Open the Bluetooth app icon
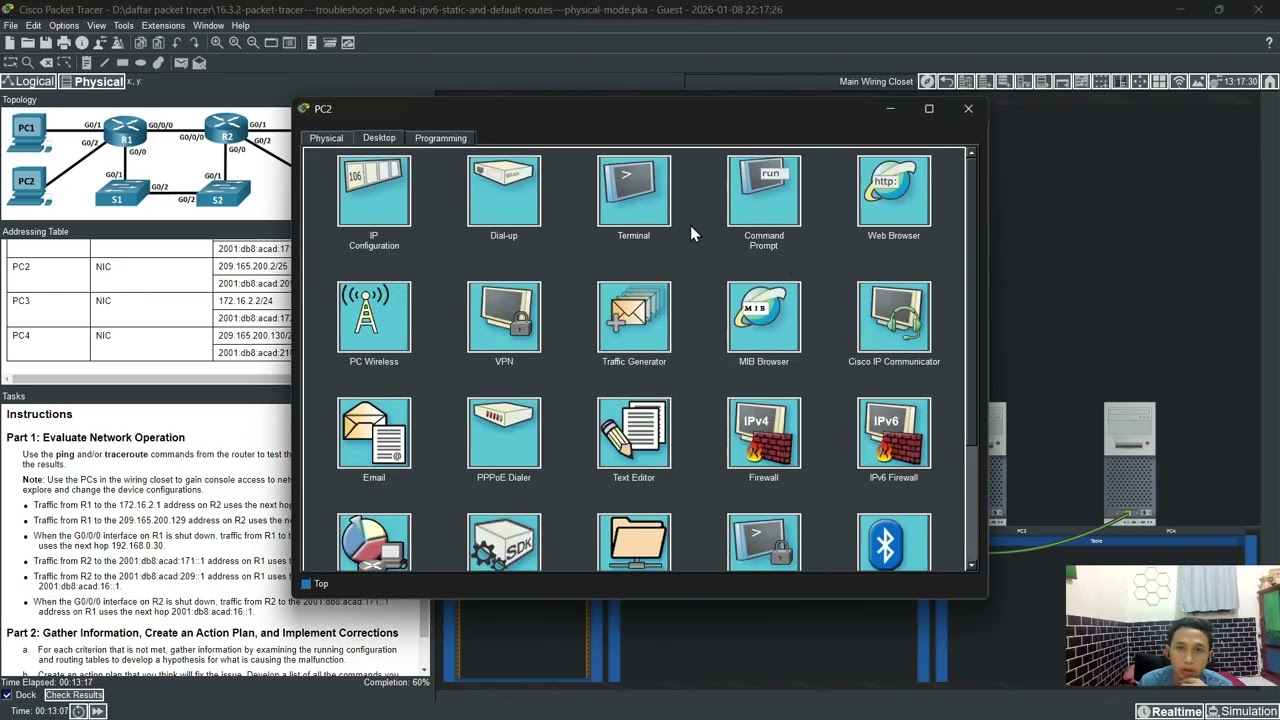Viewport: 1280px width, 720px height. coord(894,543)
